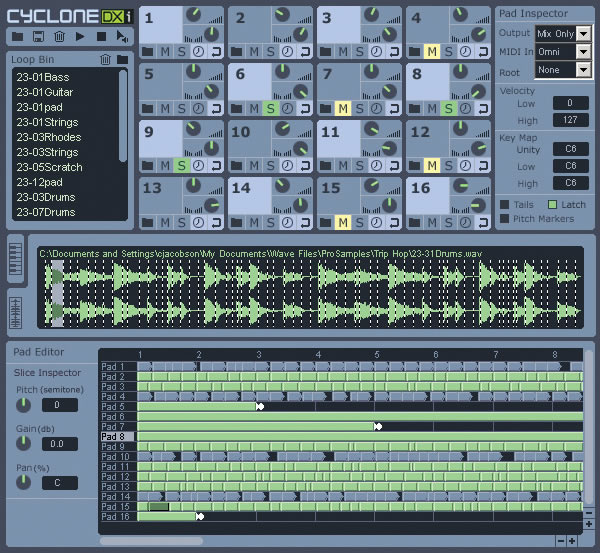Click the loop icon on pad 12
The image size is (600, 553).
click(x=483, y=166)
